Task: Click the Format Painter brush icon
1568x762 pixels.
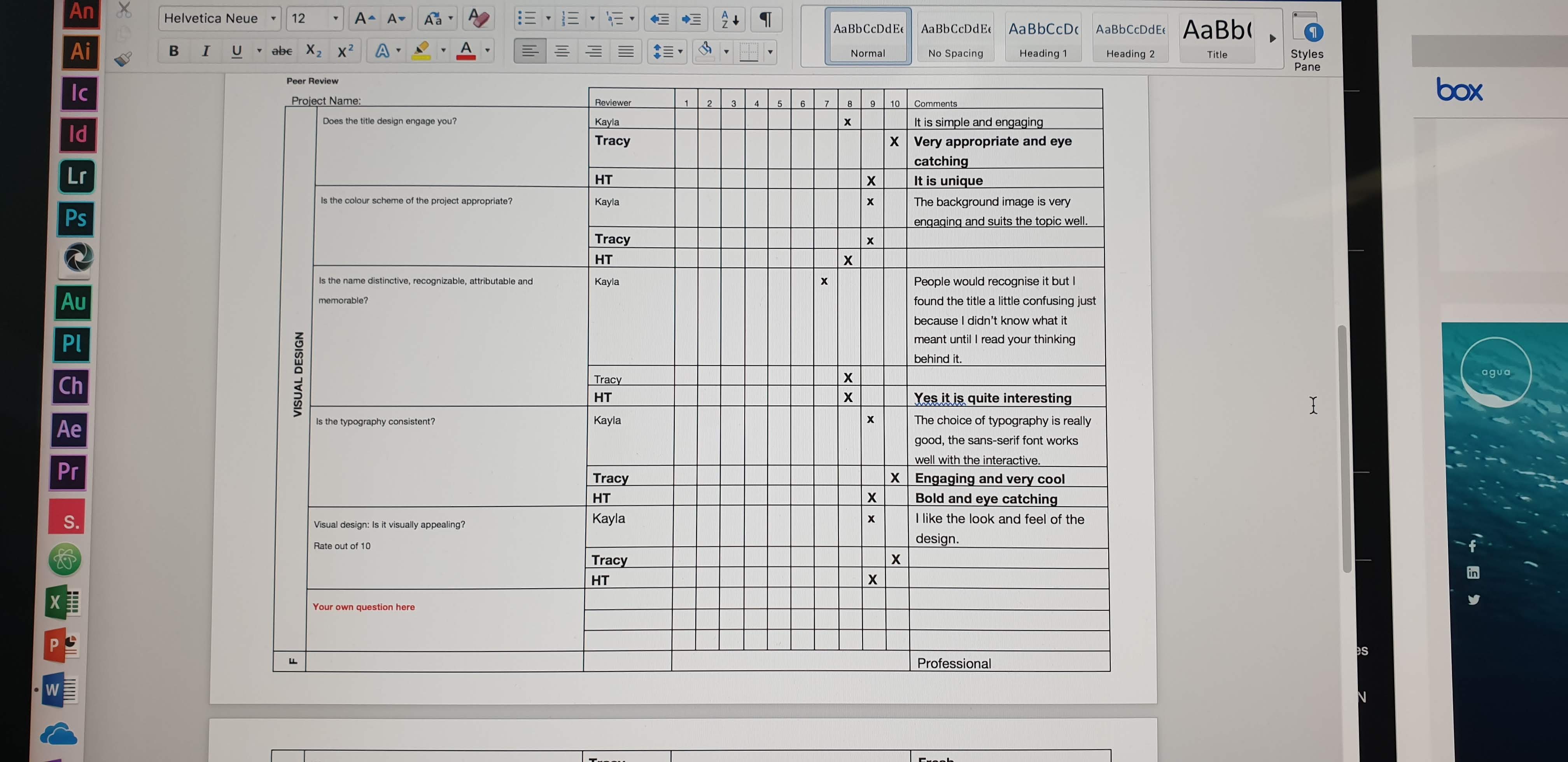Action: (x=123, y=58)
